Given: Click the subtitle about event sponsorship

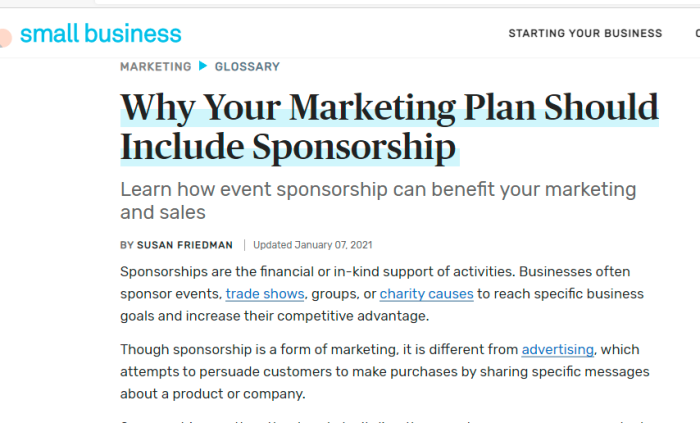Looking at the screenshot, I should click(x=378, y=201).
